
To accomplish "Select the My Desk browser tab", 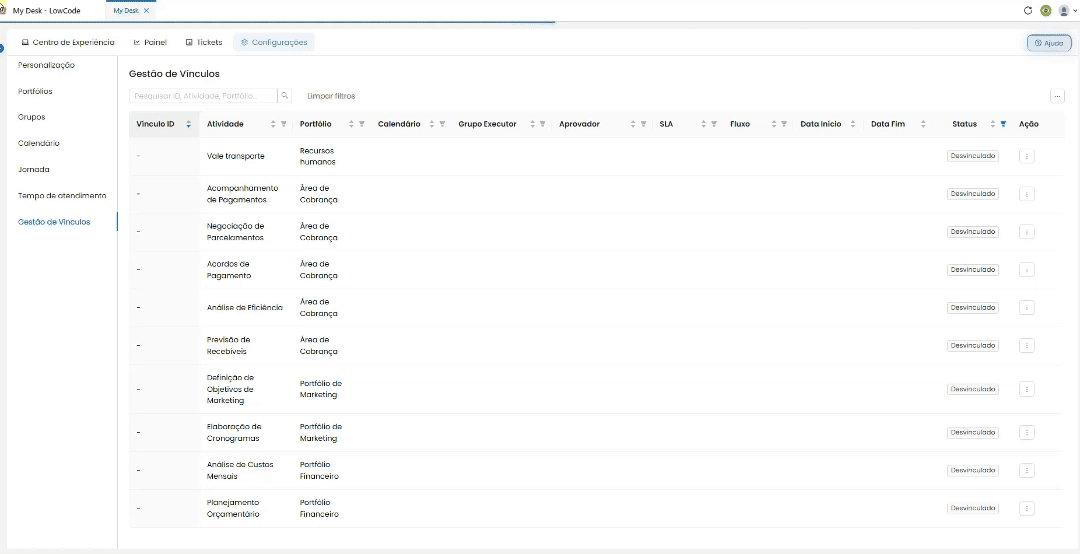I will point(126,11).
